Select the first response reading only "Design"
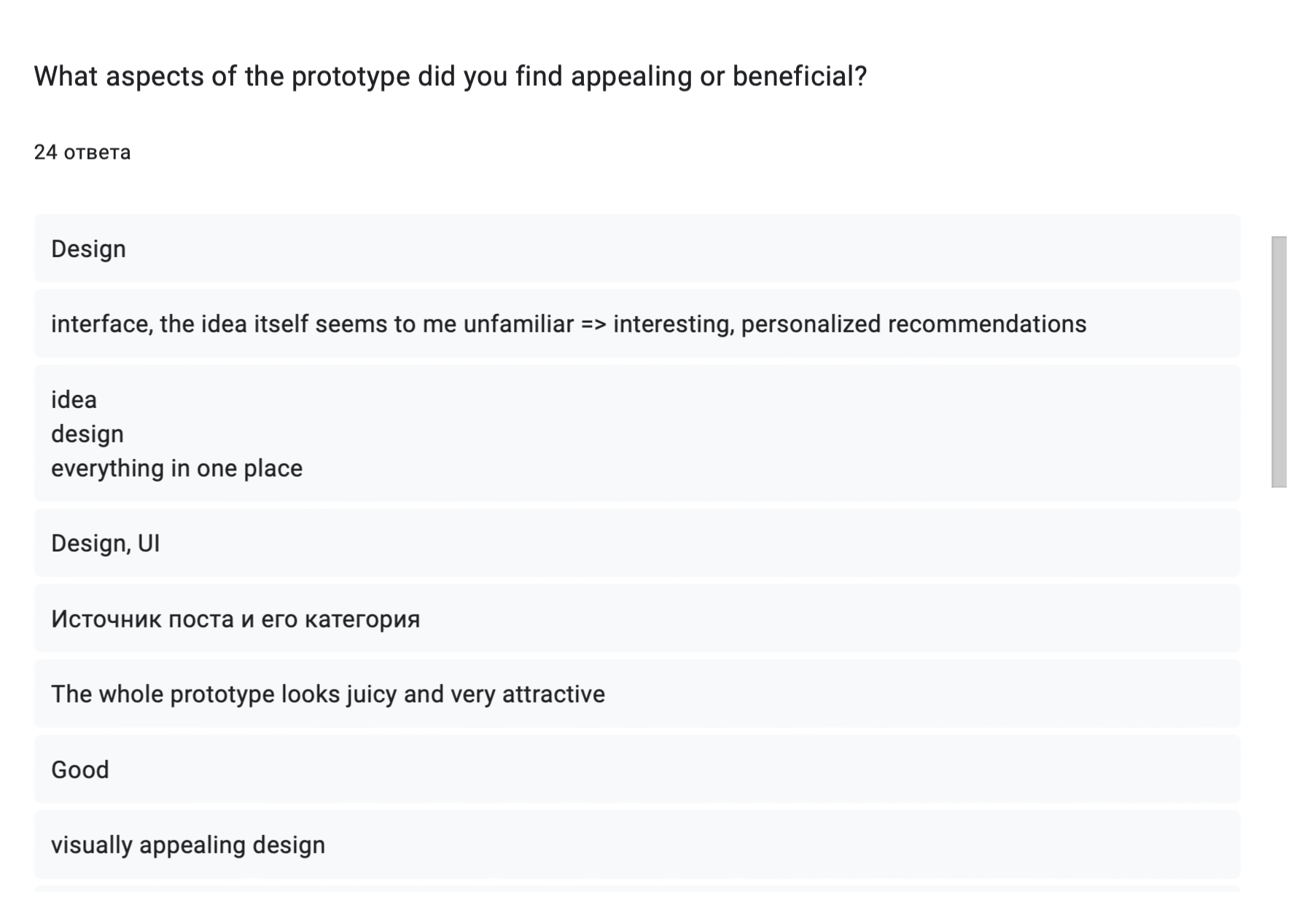Image resolution: width=1302 pixels, height=924 pixels. (x=88, y=249)
